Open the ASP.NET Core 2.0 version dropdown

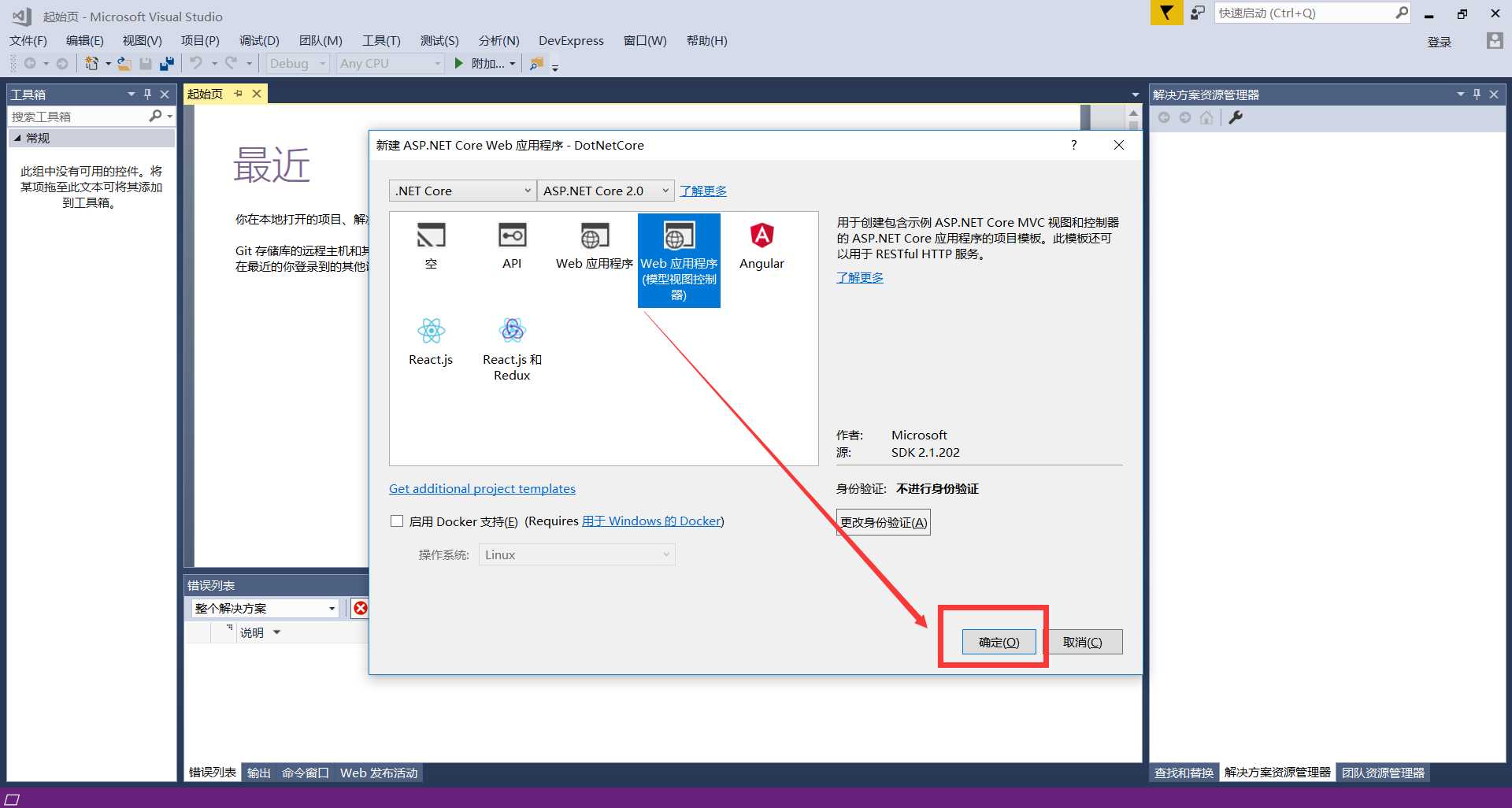[x=606, y=191]
